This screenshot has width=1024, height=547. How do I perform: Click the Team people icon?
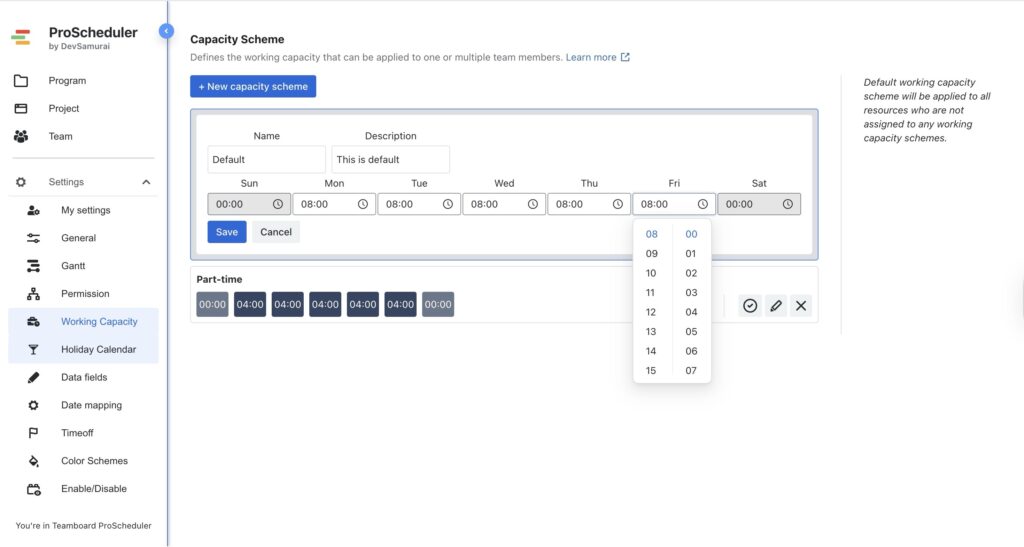point(21,136)
